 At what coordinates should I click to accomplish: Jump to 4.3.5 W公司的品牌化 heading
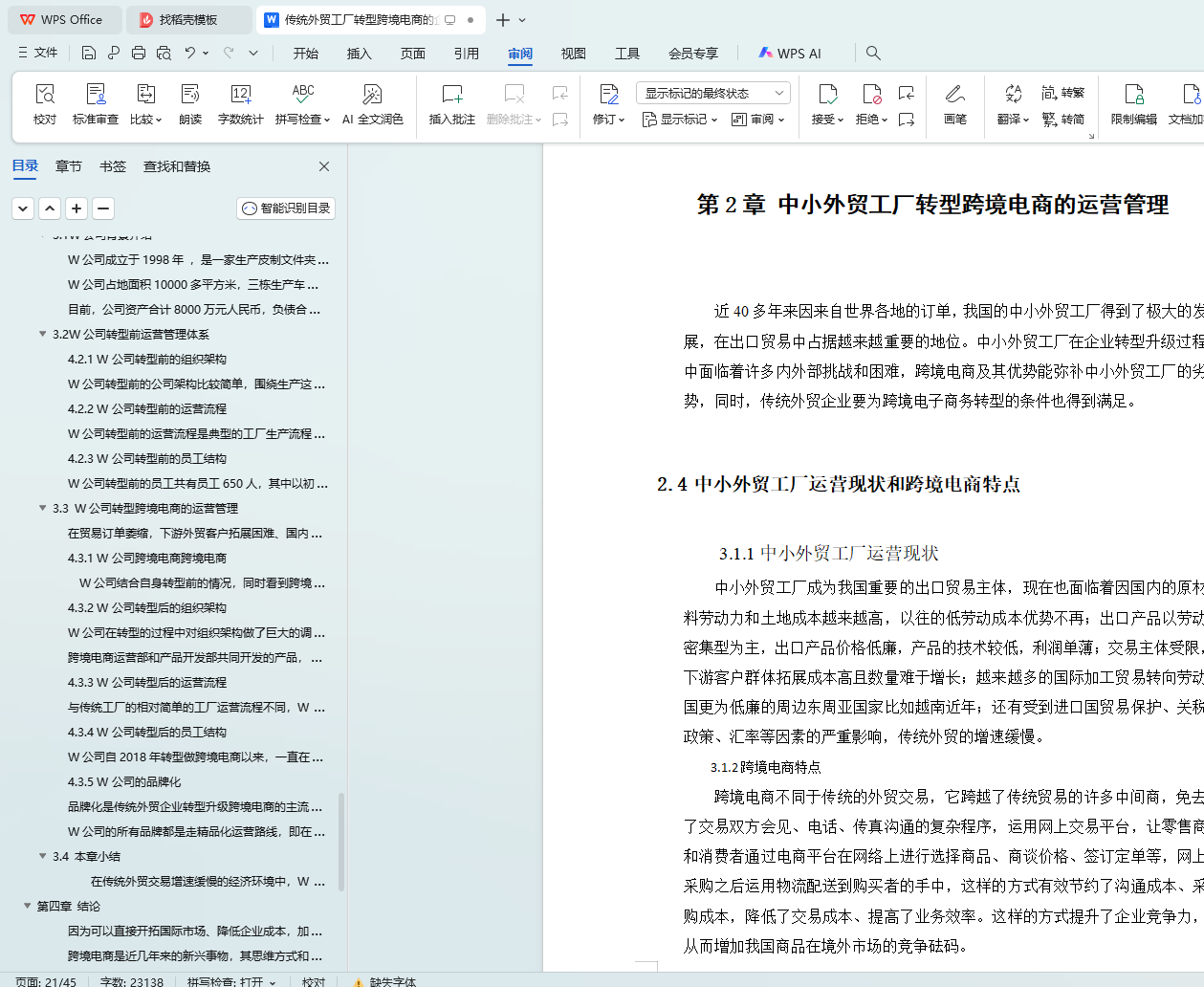point(124,781)
